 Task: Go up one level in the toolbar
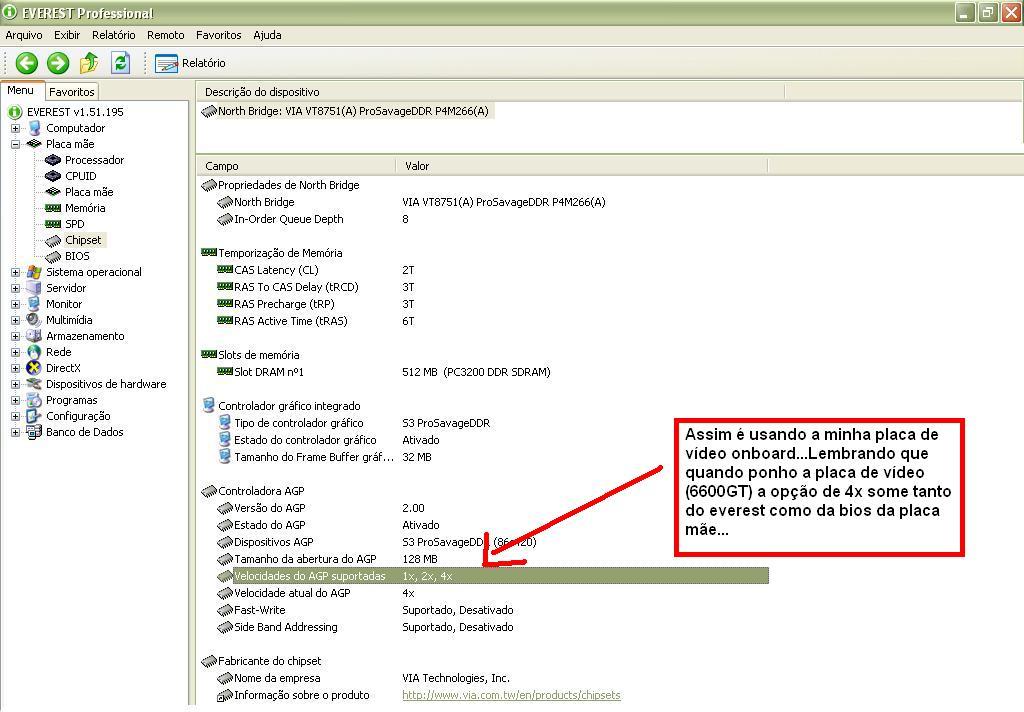pos(89,63)
